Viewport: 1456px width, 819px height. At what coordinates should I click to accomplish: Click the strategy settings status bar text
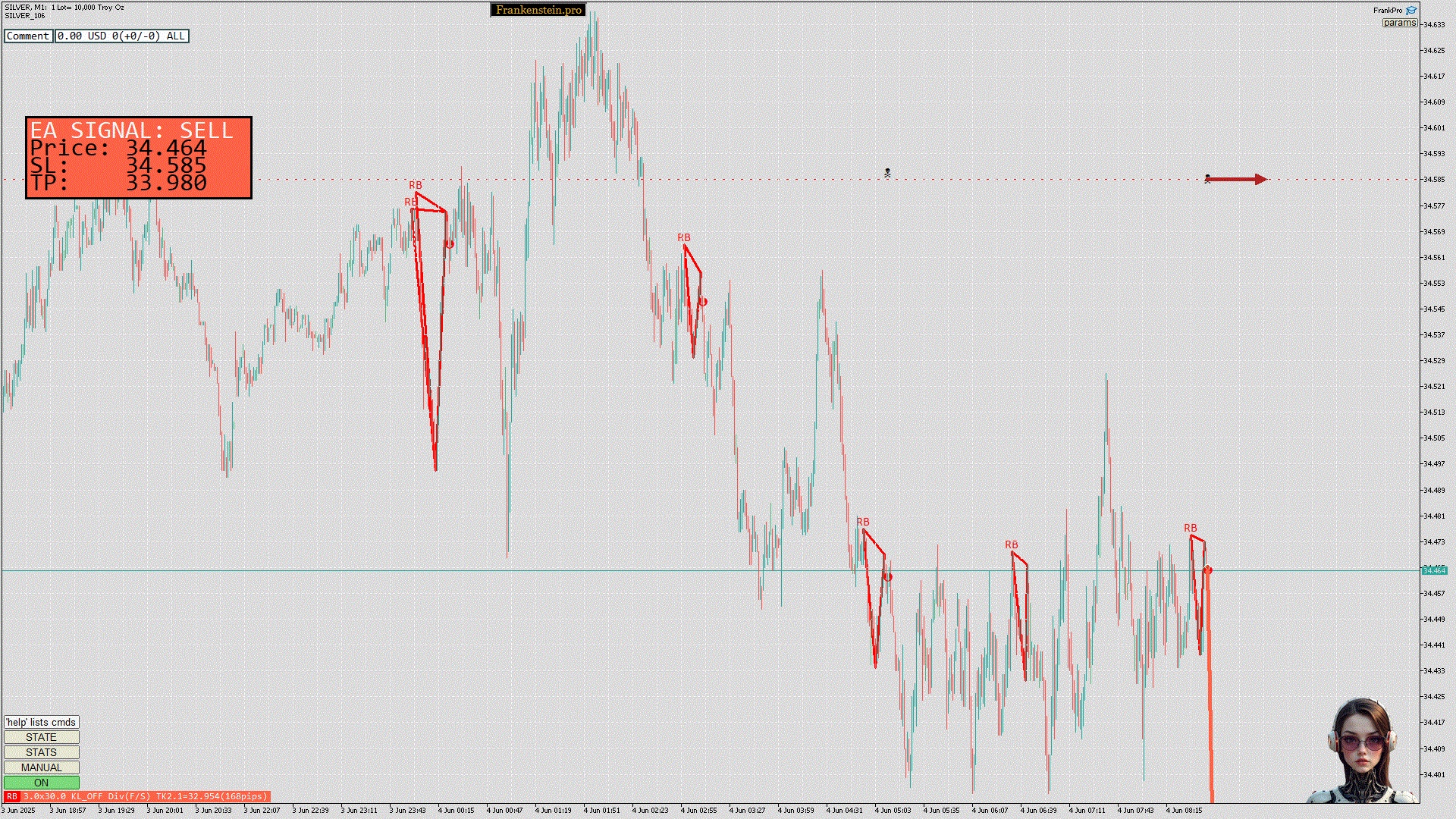144,796
